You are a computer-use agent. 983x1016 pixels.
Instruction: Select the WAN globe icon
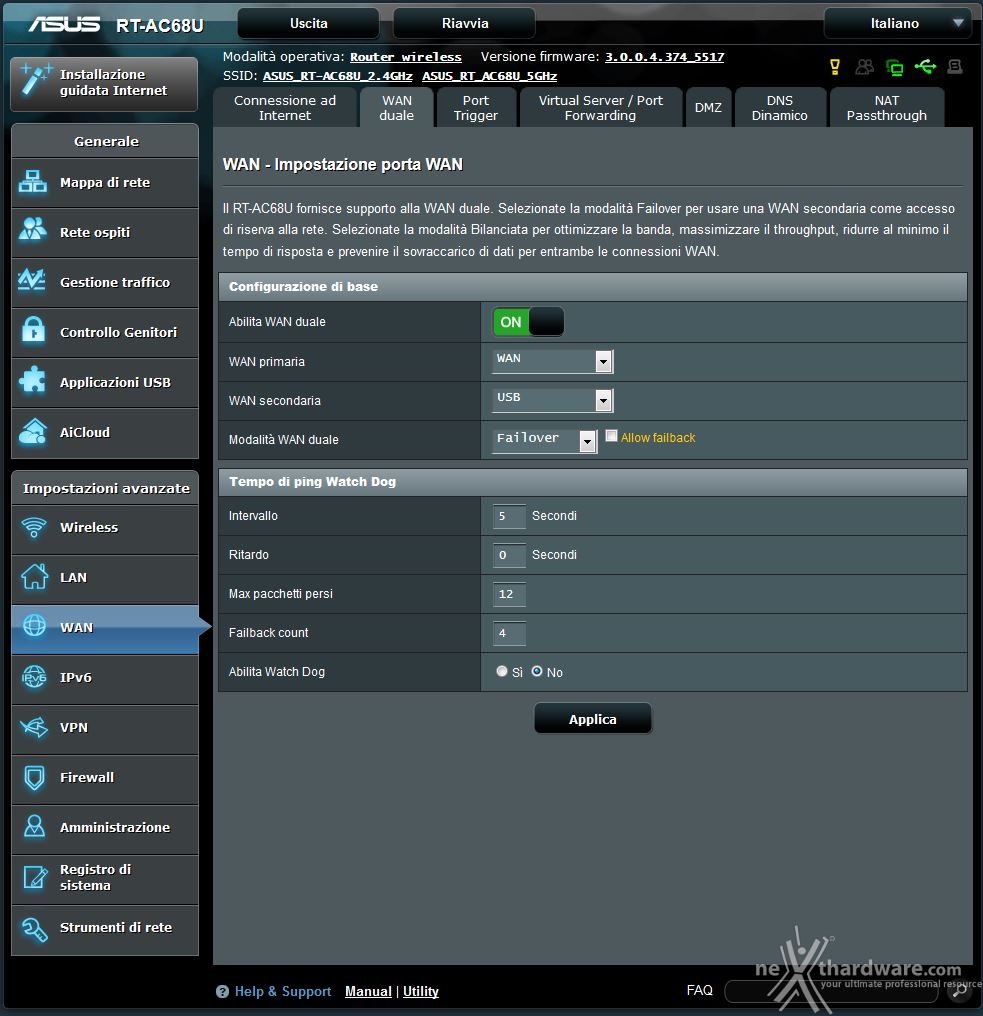(34, 626)
